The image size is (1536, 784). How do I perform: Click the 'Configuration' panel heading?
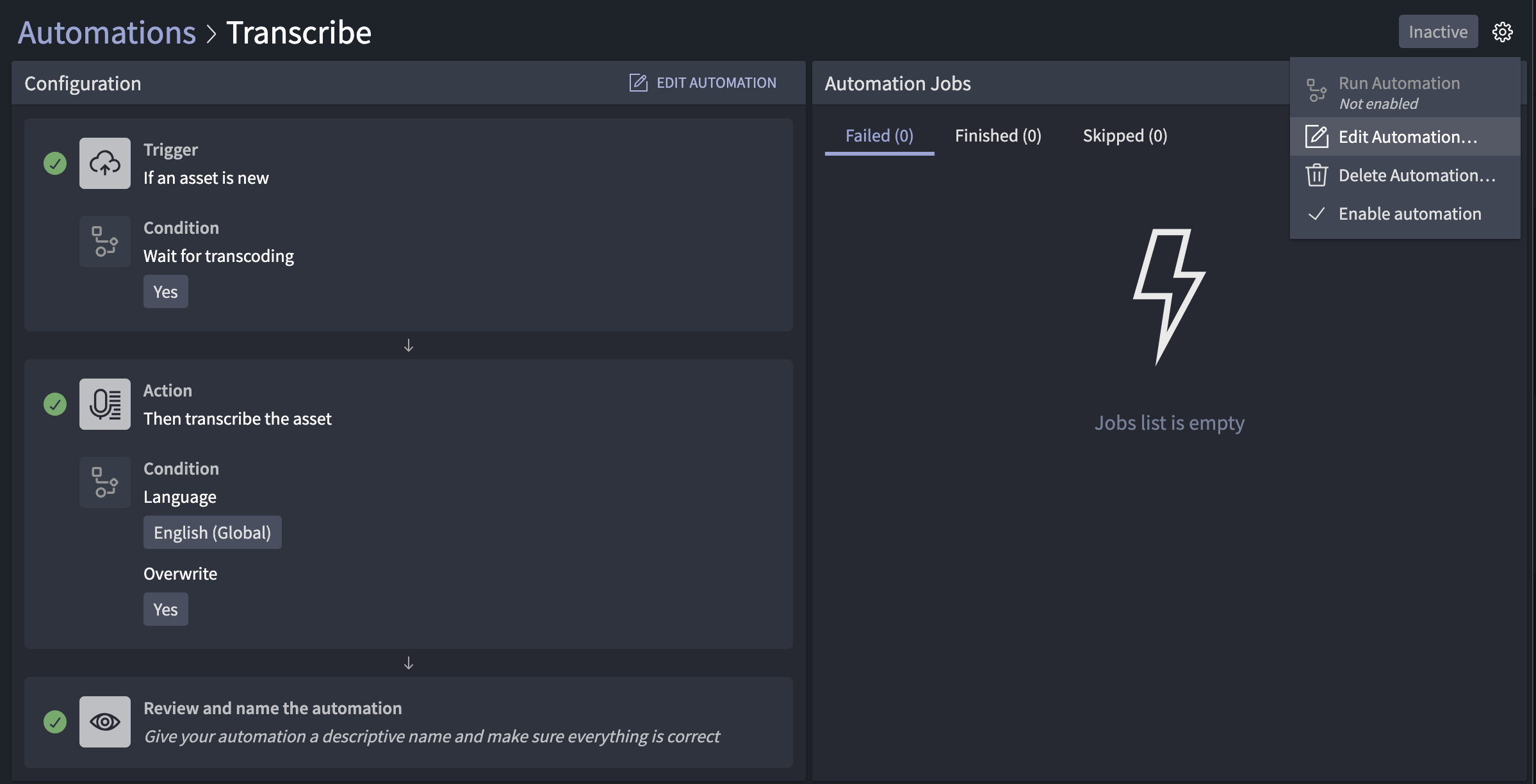click(x=83, y=83)
